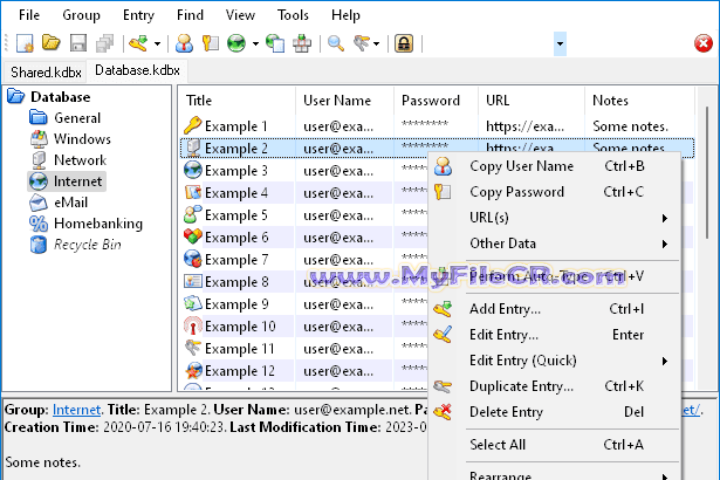Select the Example 1 entry

coord(436,126)
